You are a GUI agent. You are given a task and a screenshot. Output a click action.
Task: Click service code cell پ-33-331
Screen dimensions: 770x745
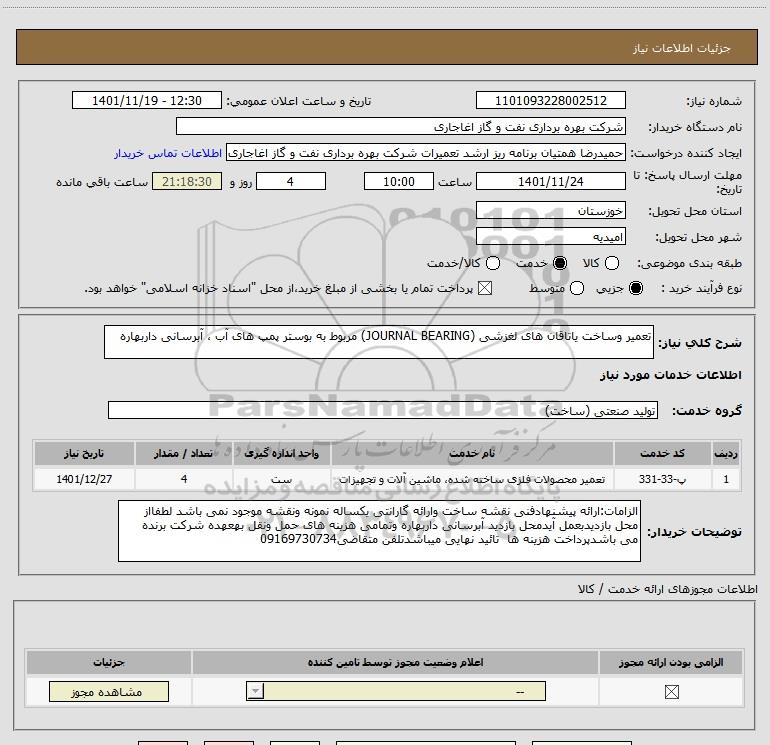tap(662, 479)
